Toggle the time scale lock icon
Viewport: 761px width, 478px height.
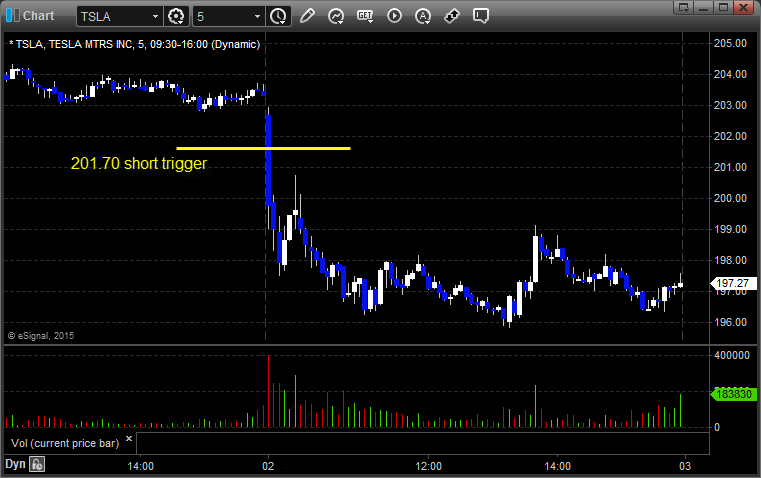point(37,464)
